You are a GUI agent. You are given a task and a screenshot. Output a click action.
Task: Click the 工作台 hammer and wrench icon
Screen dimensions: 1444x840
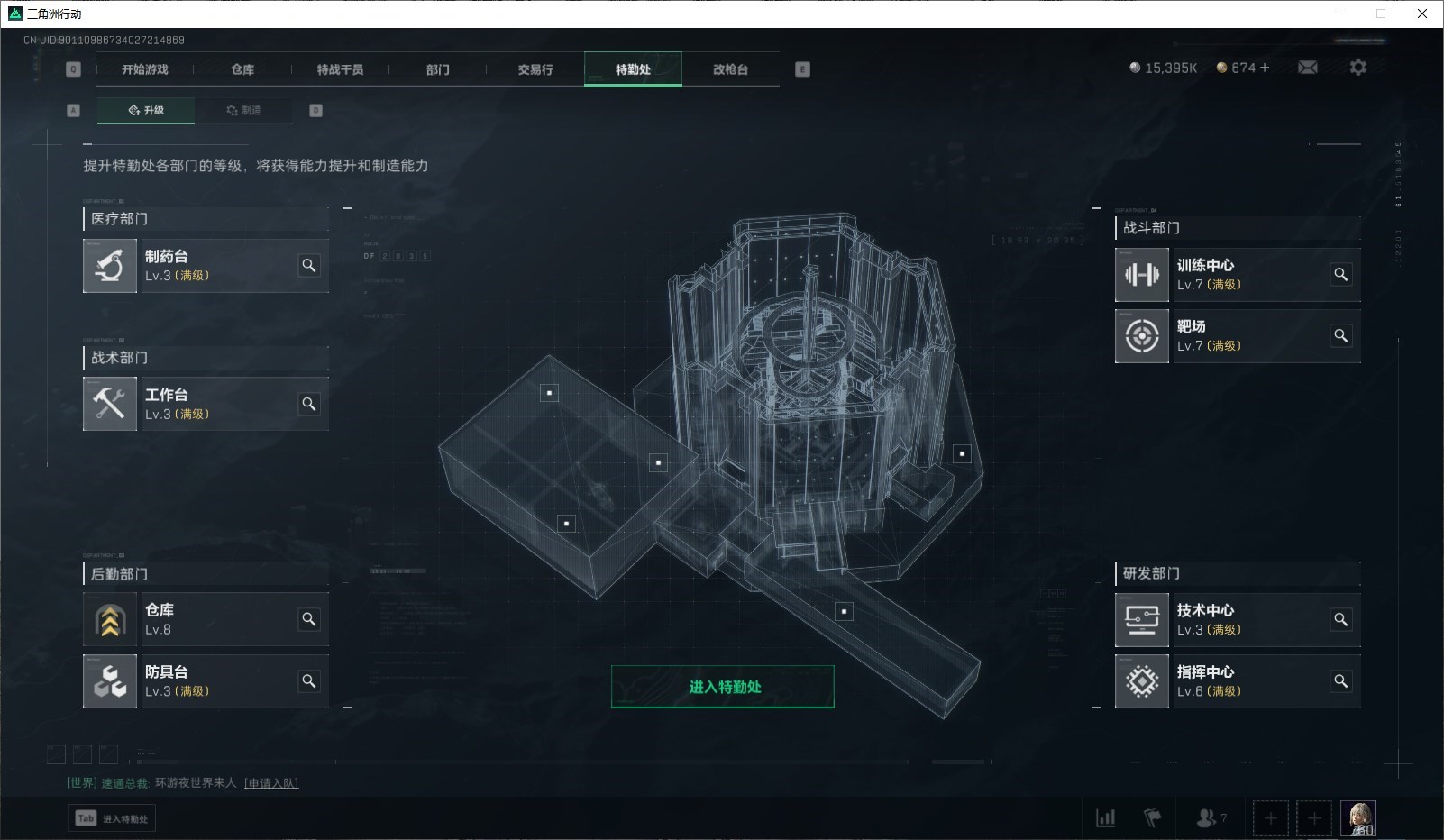[x=110, y=404]
